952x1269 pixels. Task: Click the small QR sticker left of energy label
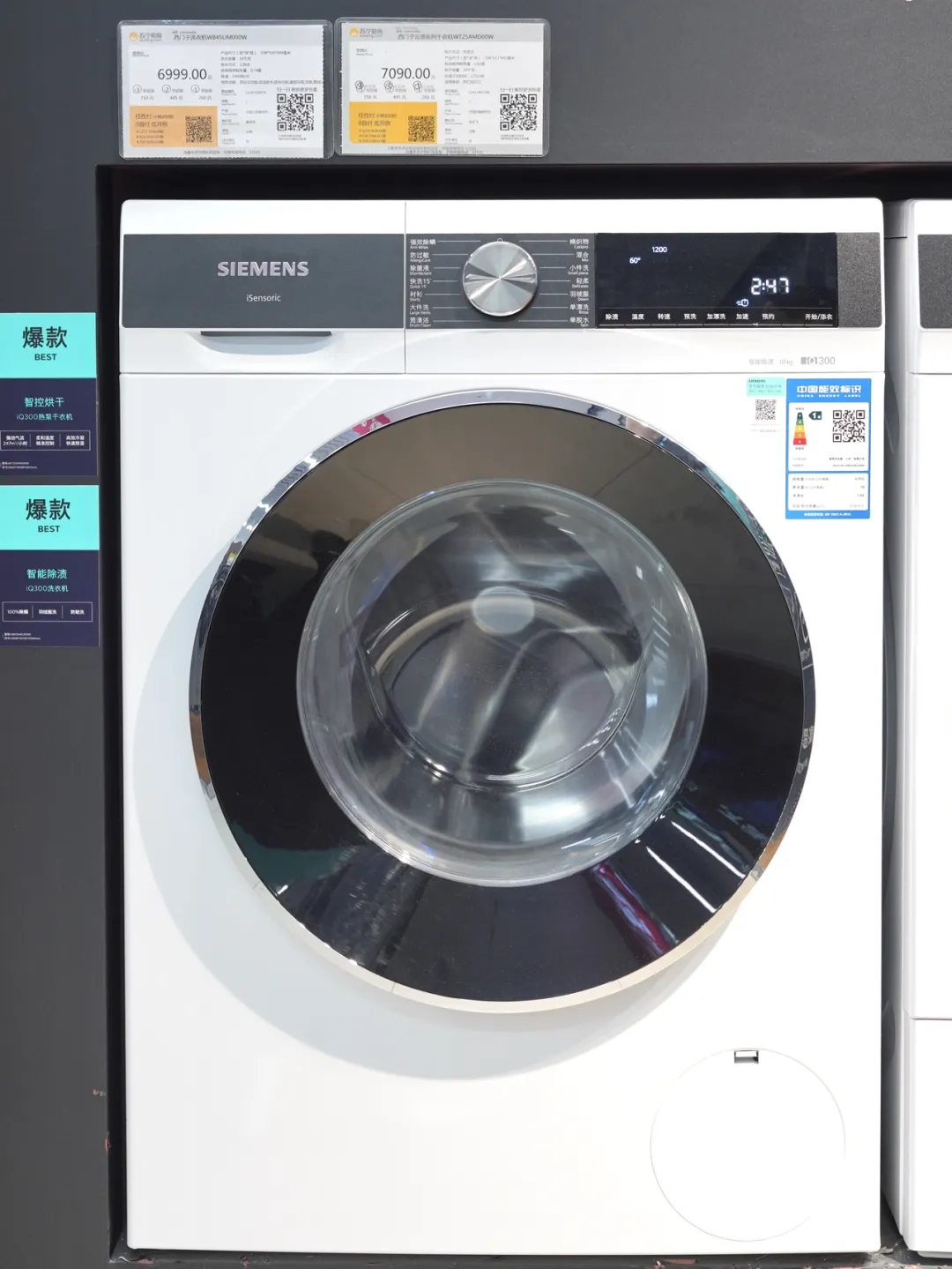tap(765, 409)
